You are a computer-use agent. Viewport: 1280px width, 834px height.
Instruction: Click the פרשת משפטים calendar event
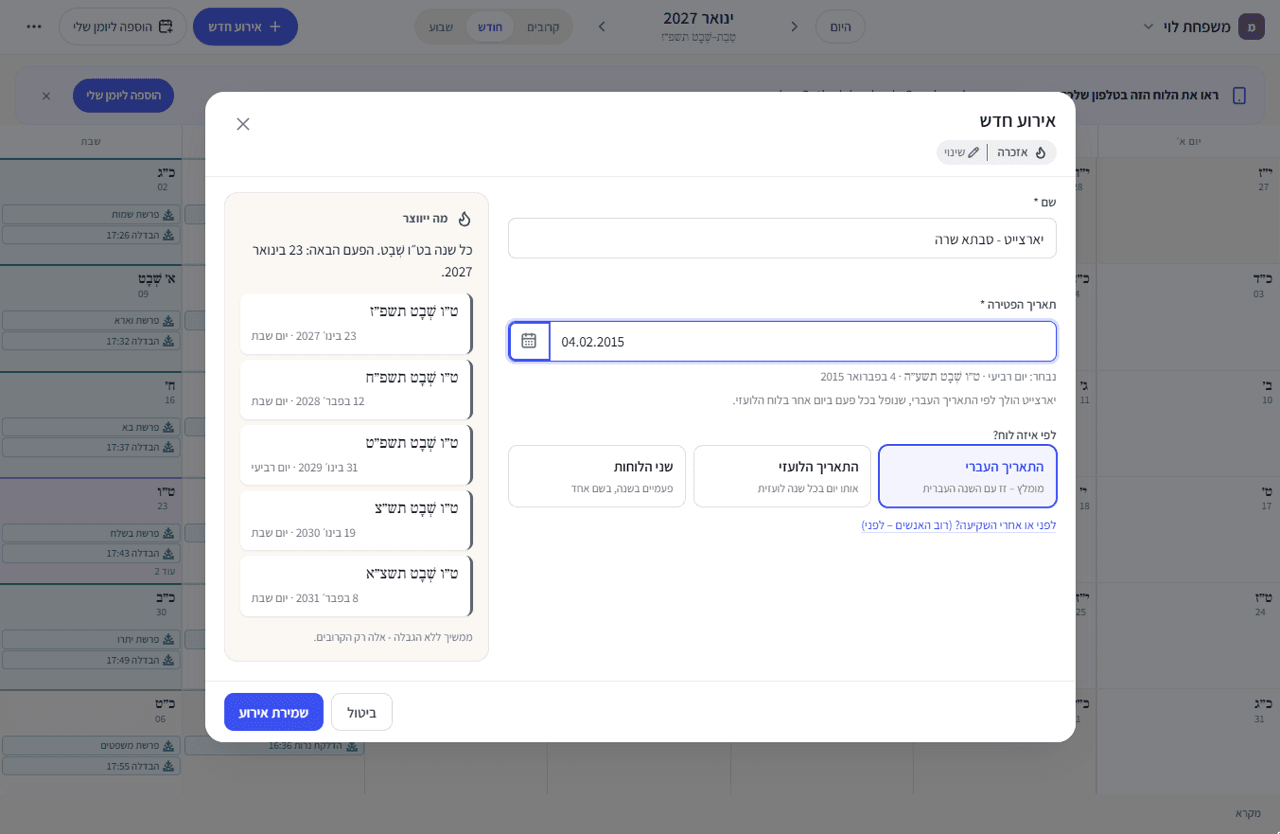point(92,745)
